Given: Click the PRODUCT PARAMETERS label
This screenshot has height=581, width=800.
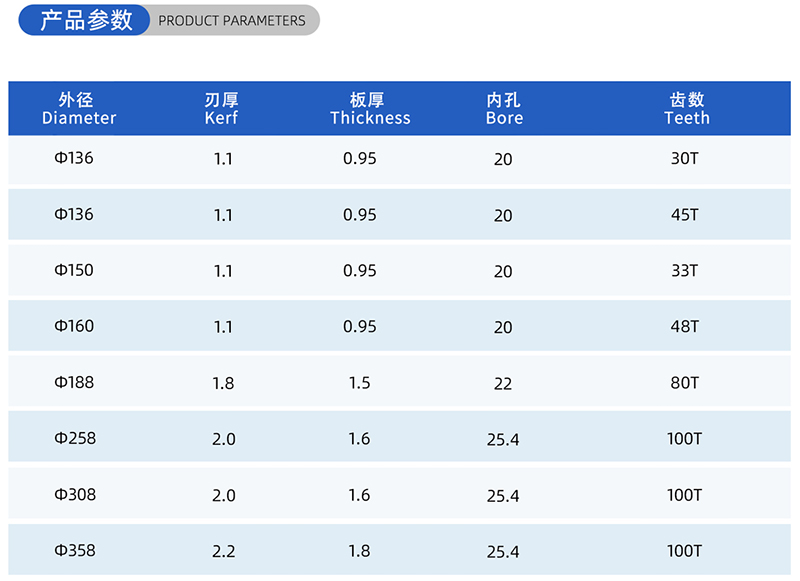Looking at the screenshot, I should coord(232,21).
